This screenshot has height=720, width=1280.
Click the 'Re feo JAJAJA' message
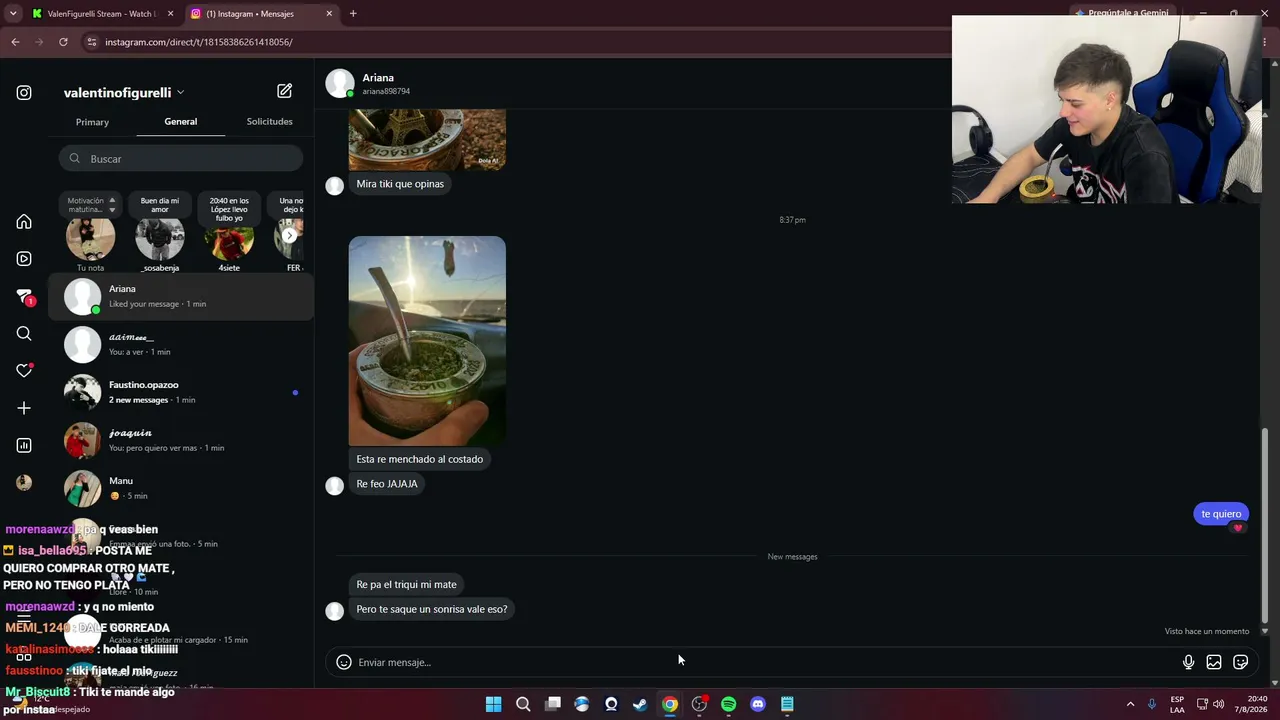tap(387, 484)
